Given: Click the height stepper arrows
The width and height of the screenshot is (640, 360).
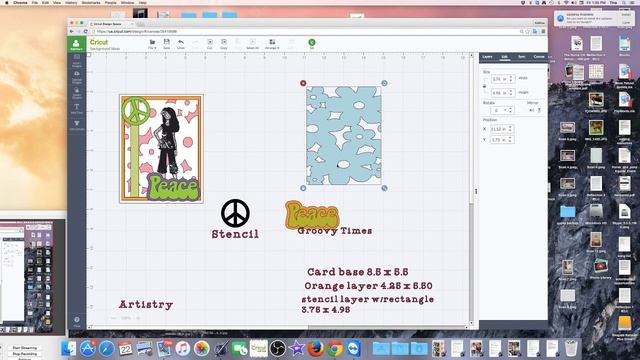Looking at the screenshot, I should [511, 93].
